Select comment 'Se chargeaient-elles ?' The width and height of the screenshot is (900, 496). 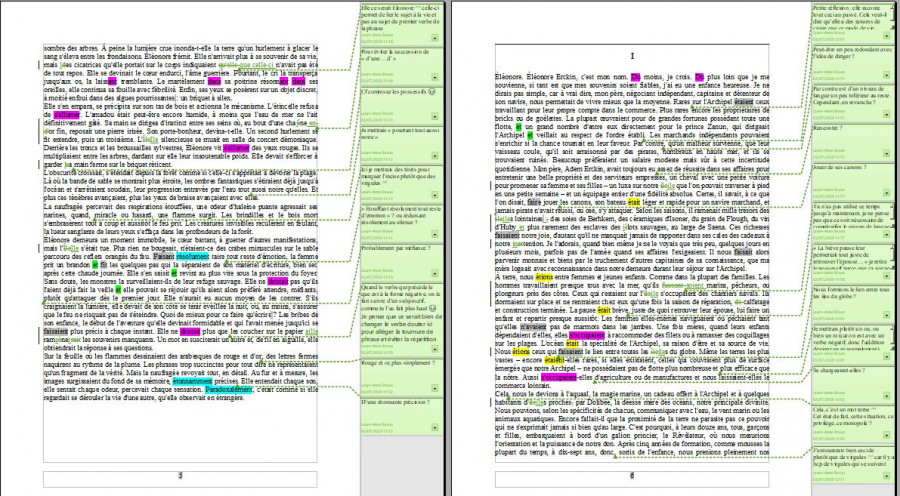853,385
